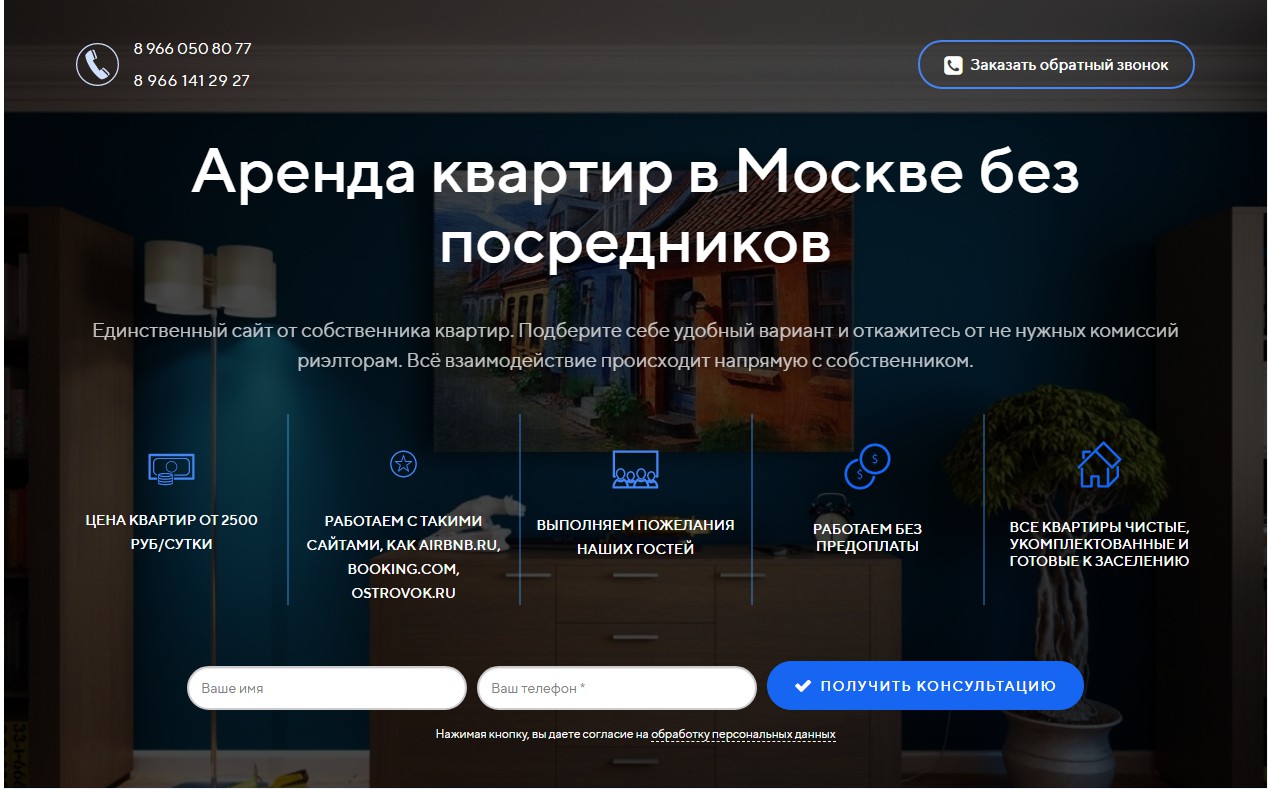Click text ЦЕНА КВАРТИР ОТ 2500 РУБ/СУТКИ

(x=171, y=532)
